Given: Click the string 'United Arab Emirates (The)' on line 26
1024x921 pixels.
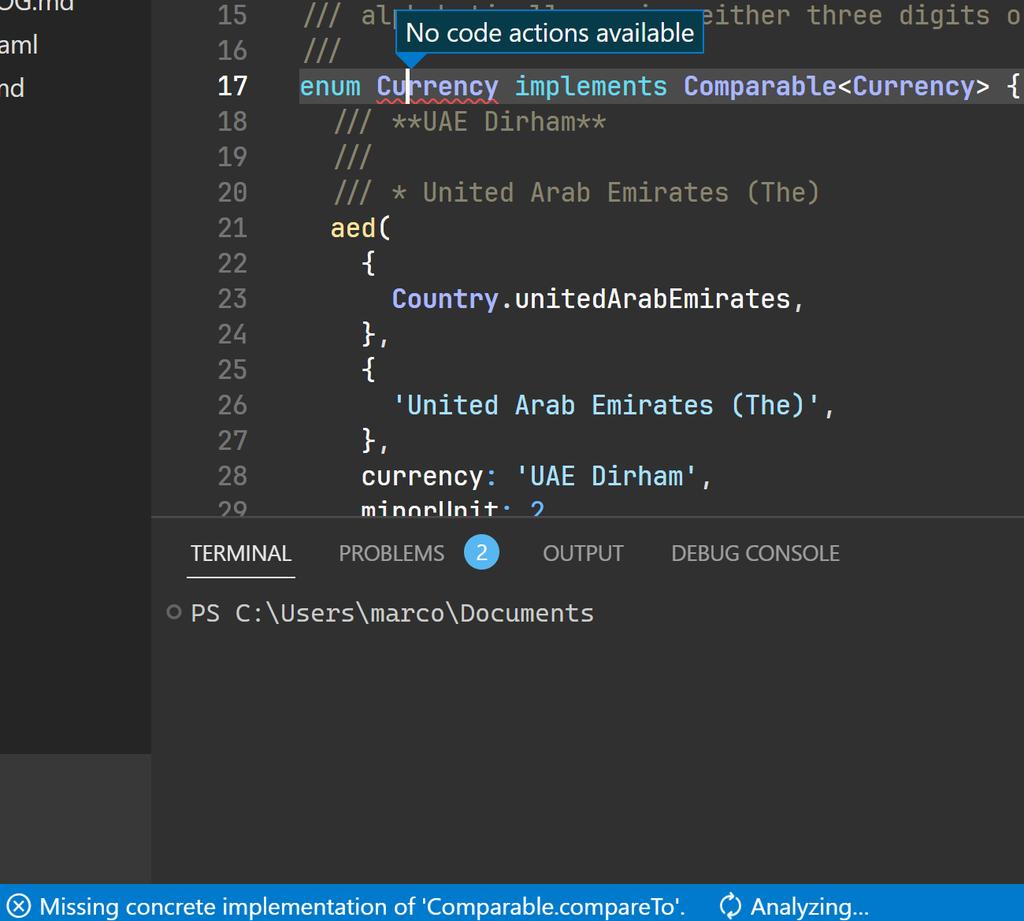Looking at the screenshot, I should coord(606,406).
